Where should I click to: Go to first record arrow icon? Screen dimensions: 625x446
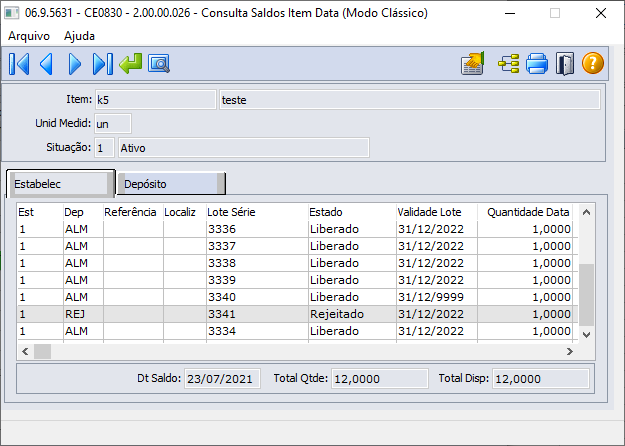[x=19, y=64]
